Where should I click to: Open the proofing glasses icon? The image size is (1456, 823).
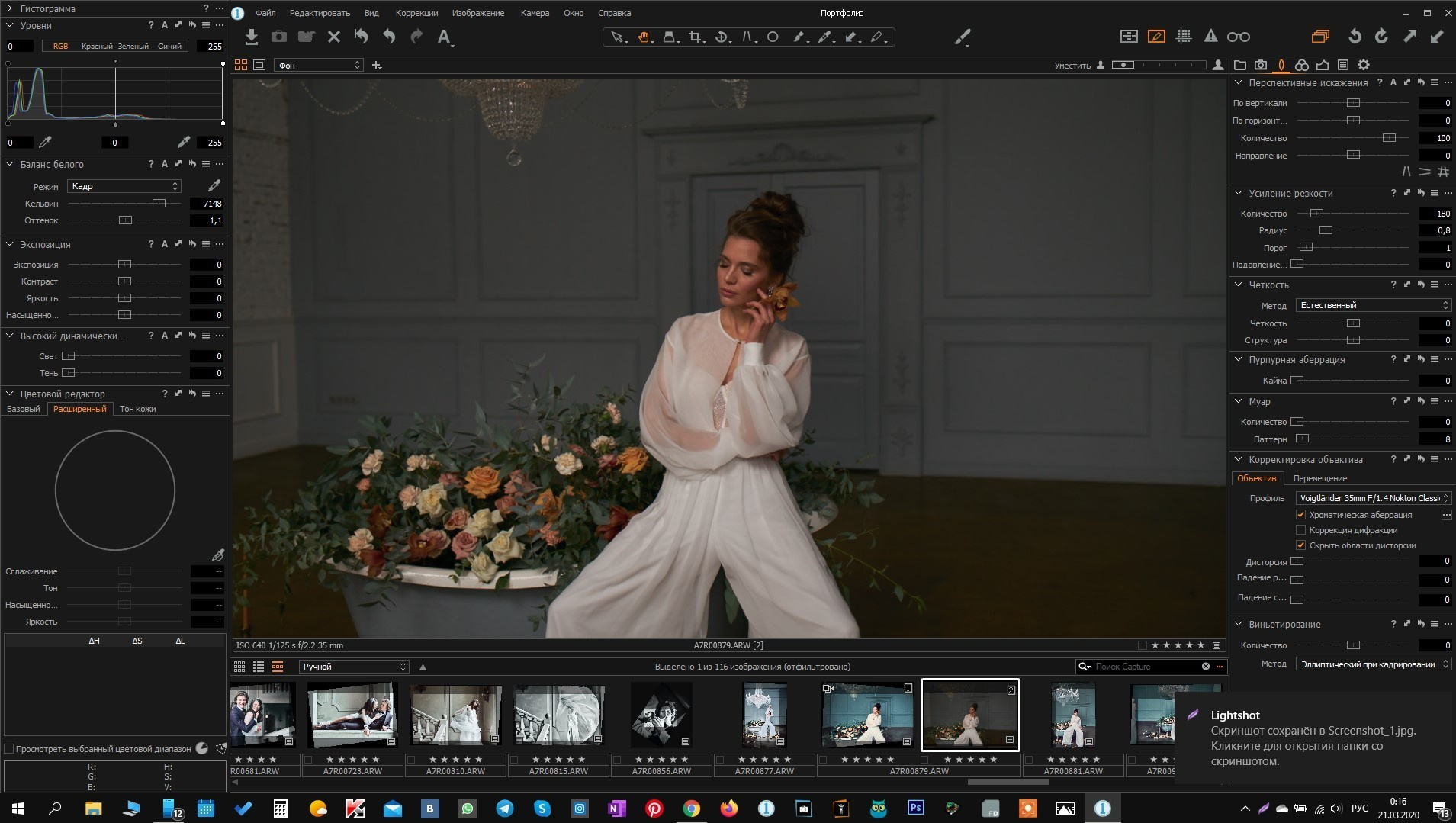[x=1238, y=37]
